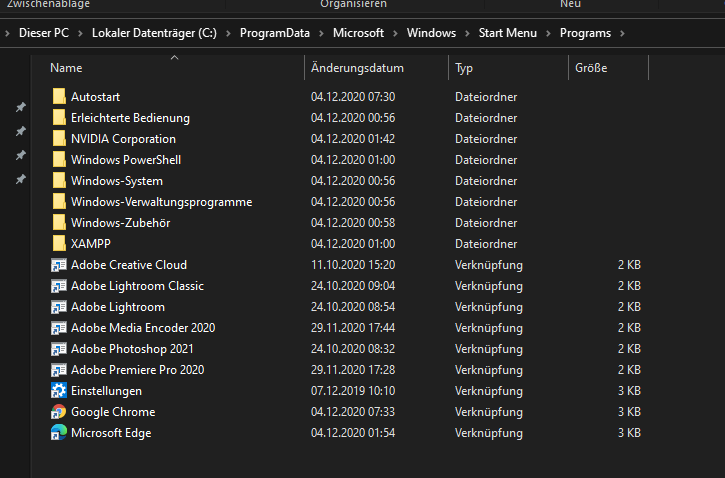Click the date 04.12.2020 07:30
This screenshot has width=725, height=478.
click(353, 97)
